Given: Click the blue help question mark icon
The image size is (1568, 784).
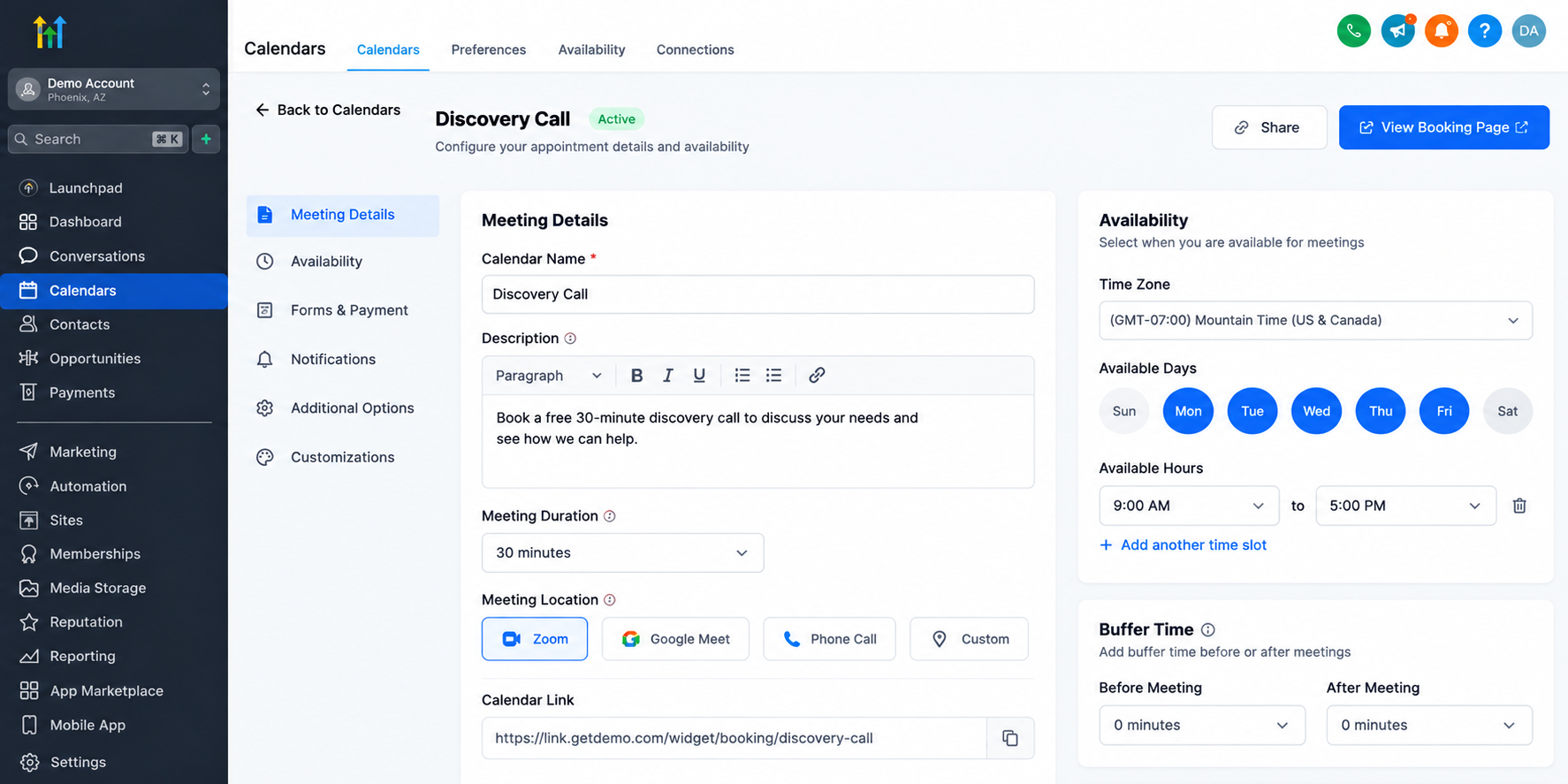Looking at the screenshot, I should click(1485, 31).
